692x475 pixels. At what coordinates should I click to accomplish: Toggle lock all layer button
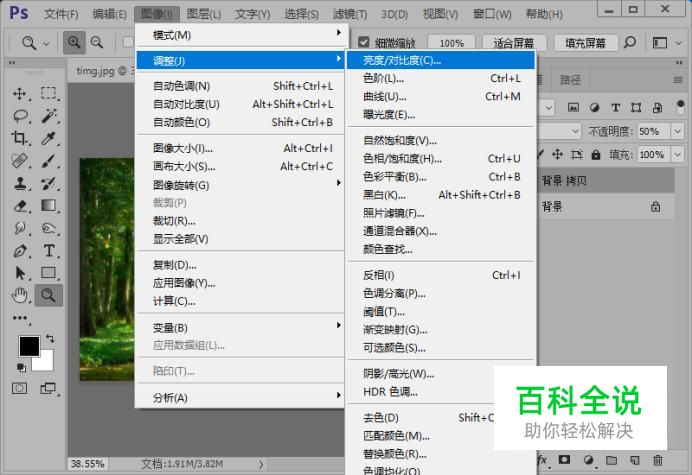pyautogui.click(x=596, y=155)
